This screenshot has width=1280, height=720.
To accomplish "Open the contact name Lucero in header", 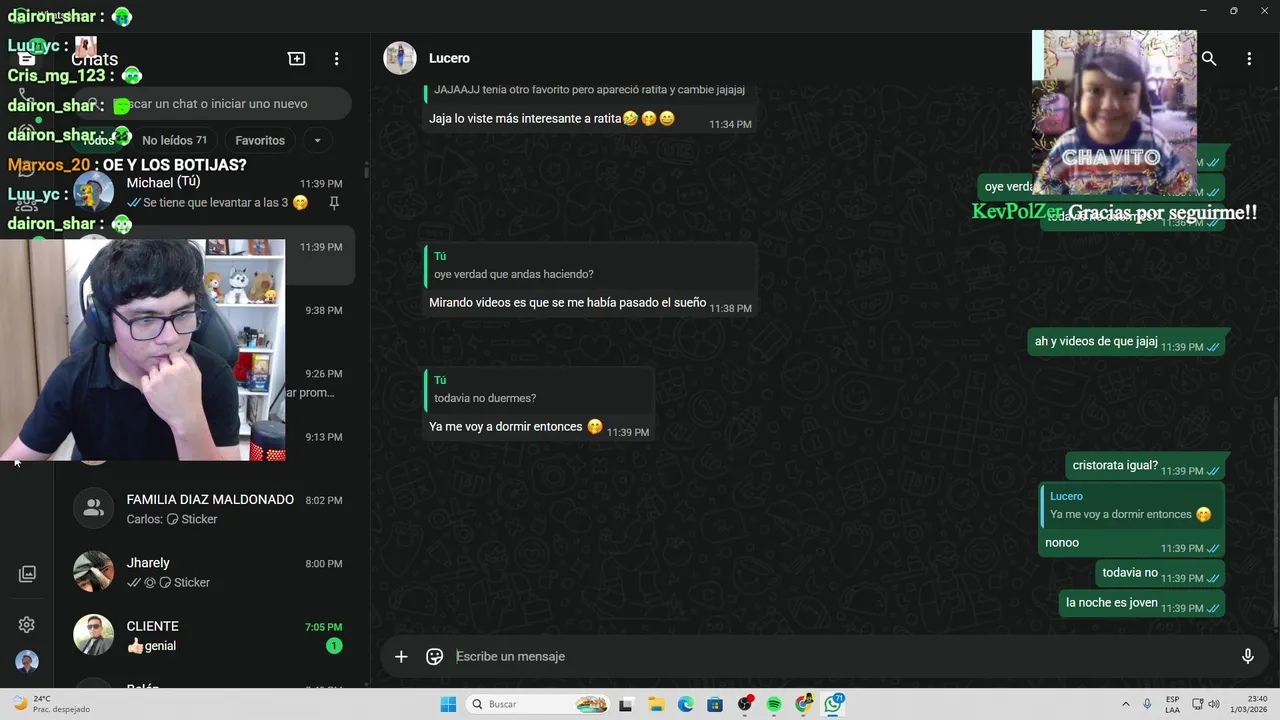I will pos(449,58).
